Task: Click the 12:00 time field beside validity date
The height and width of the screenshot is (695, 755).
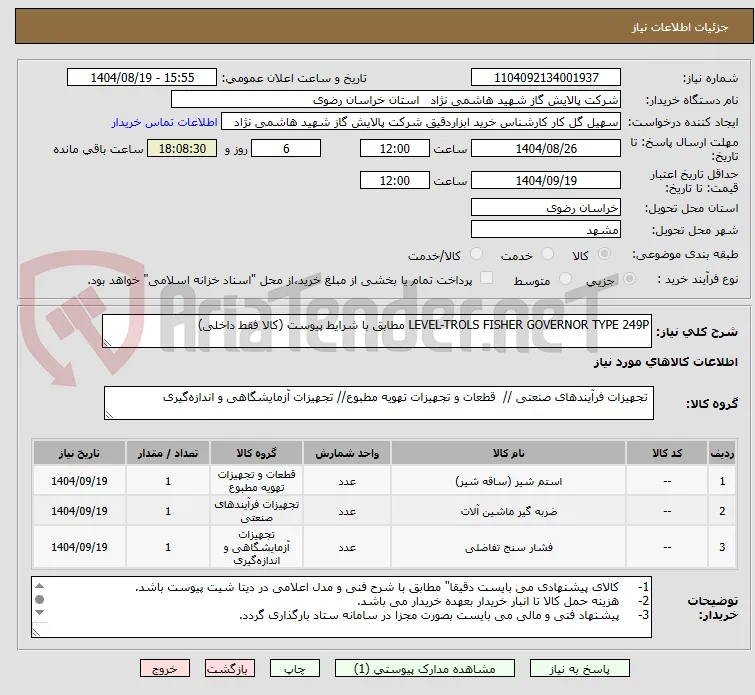Action: [x=394, y=181]
